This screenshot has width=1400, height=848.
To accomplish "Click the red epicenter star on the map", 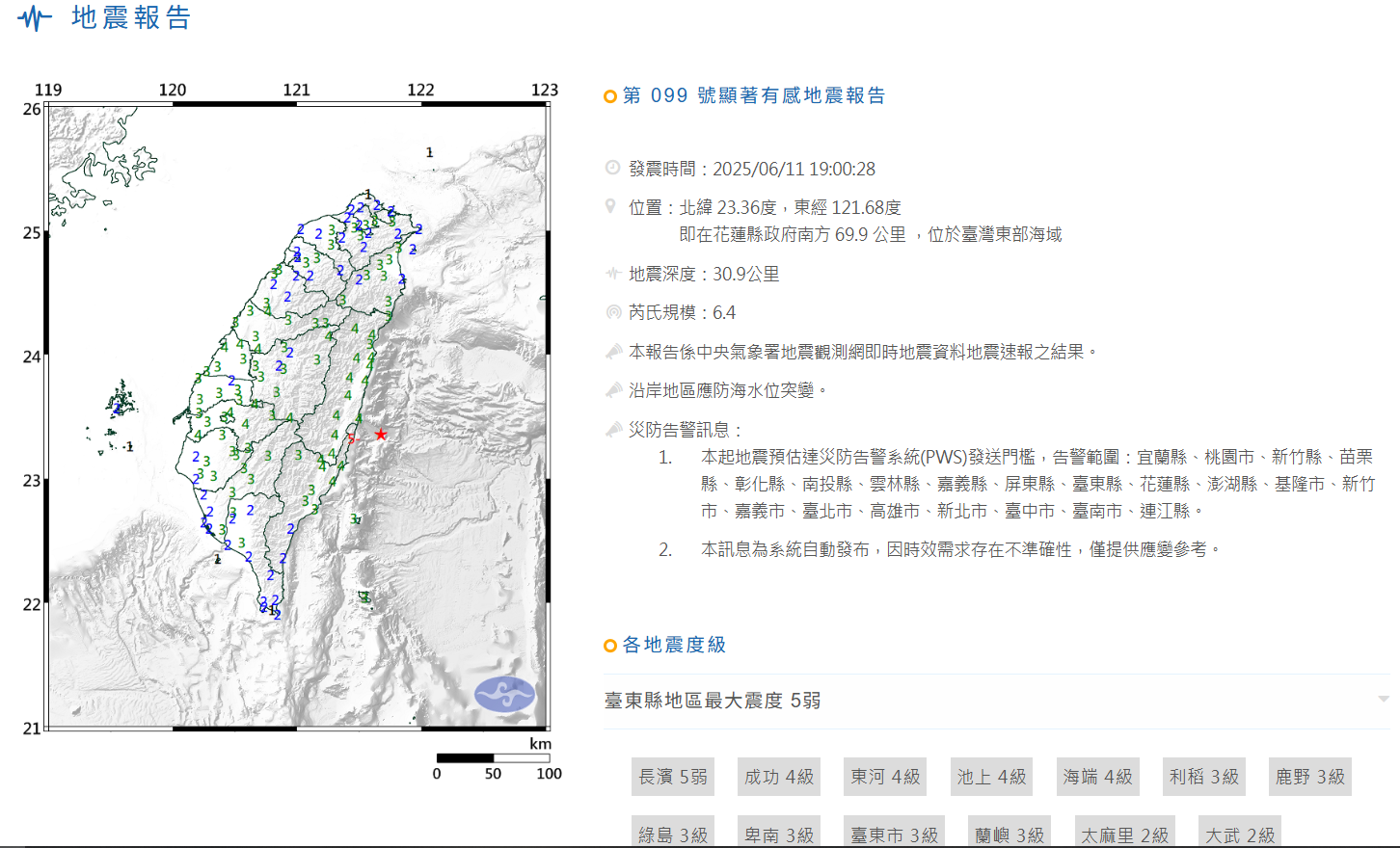I will pos(381,435).
